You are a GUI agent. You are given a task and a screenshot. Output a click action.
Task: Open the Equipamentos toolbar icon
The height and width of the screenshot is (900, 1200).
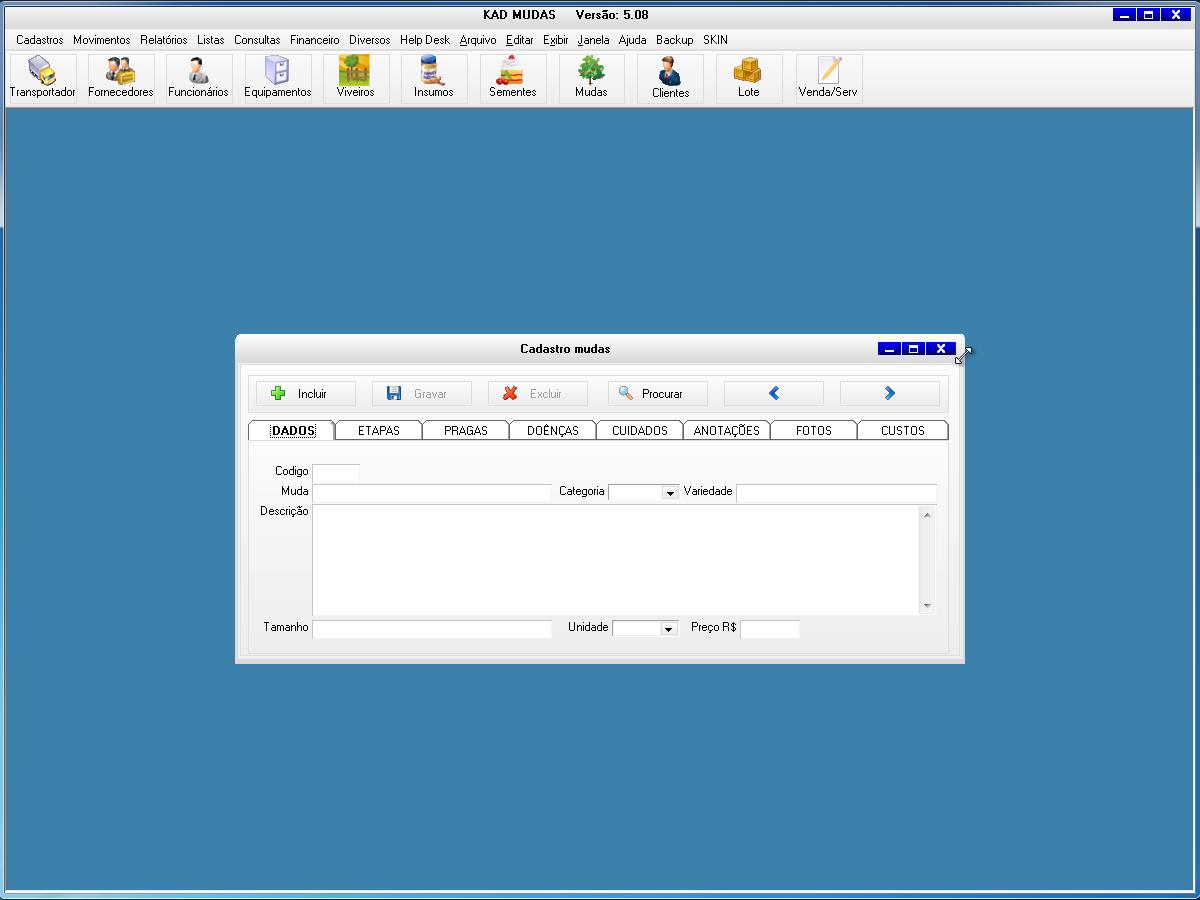tap(278, 78)
